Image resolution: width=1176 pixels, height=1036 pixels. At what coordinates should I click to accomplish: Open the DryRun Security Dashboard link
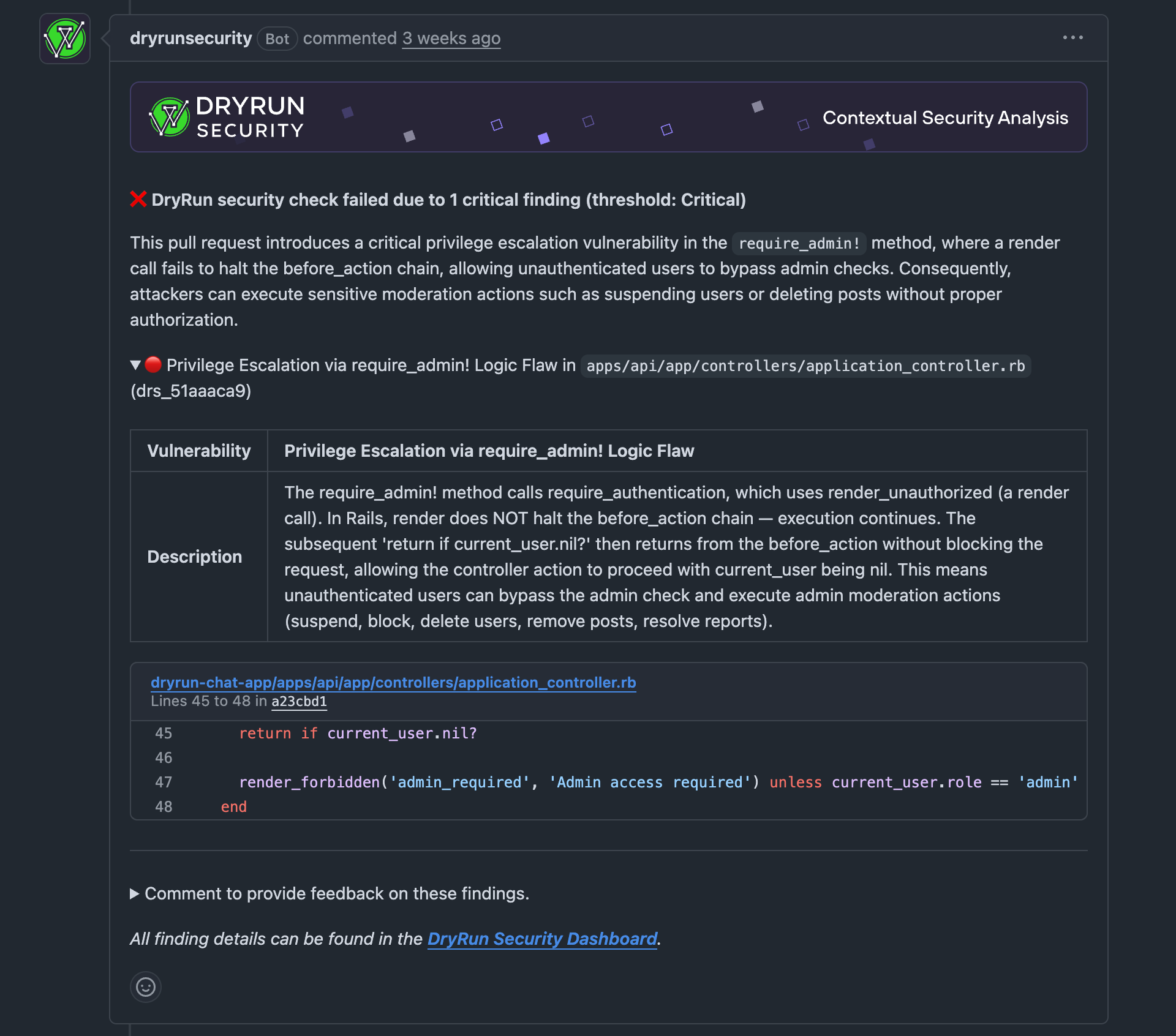click(x=542, y=939)
